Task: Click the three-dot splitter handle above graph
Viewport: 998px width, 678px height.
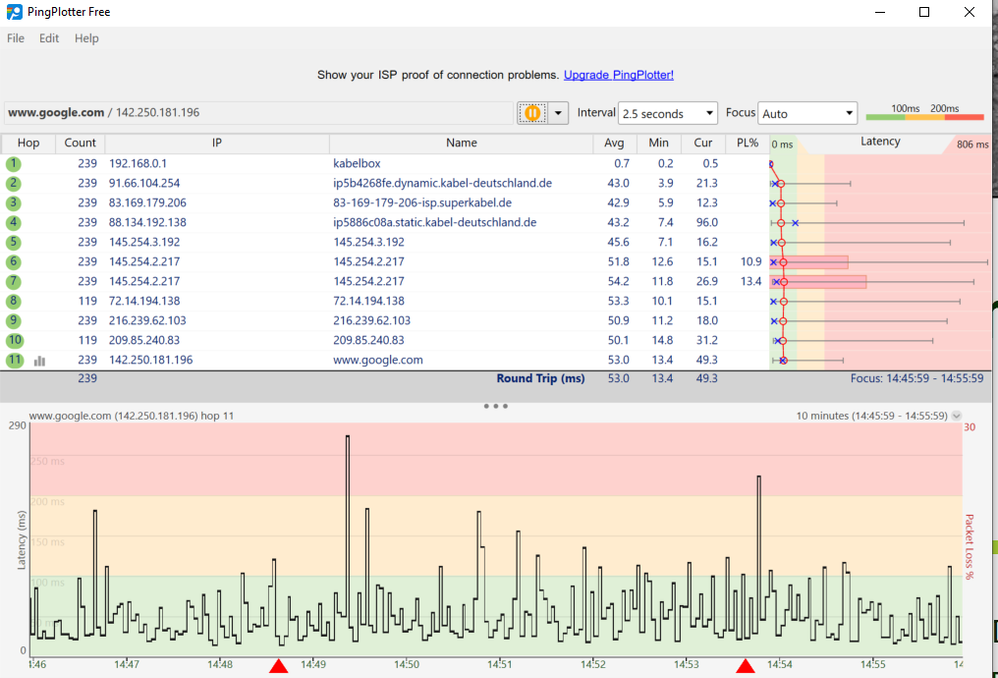Action: [495, 406]
